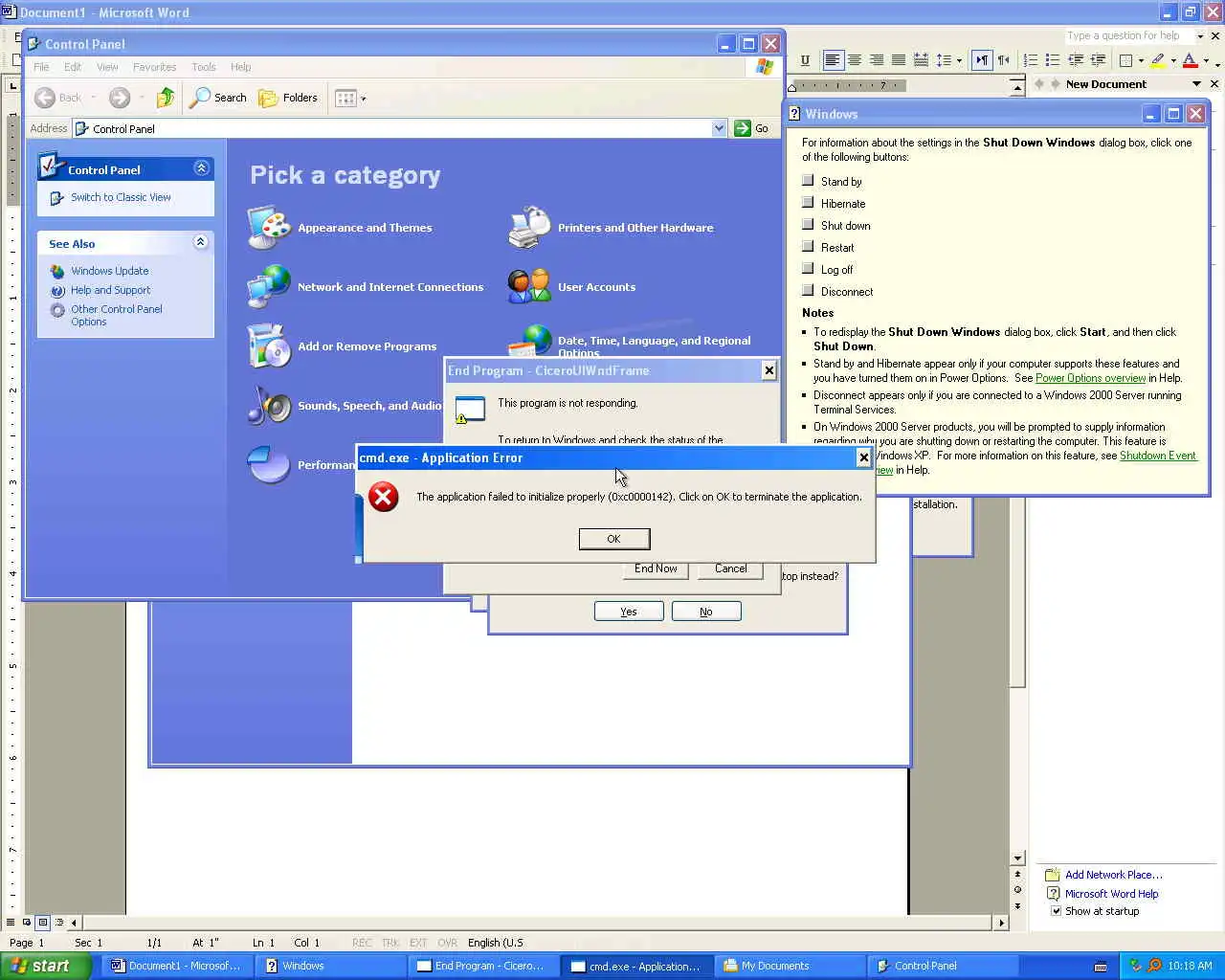Collapse the Control Panel sidebar section

(x=201, y=168)
